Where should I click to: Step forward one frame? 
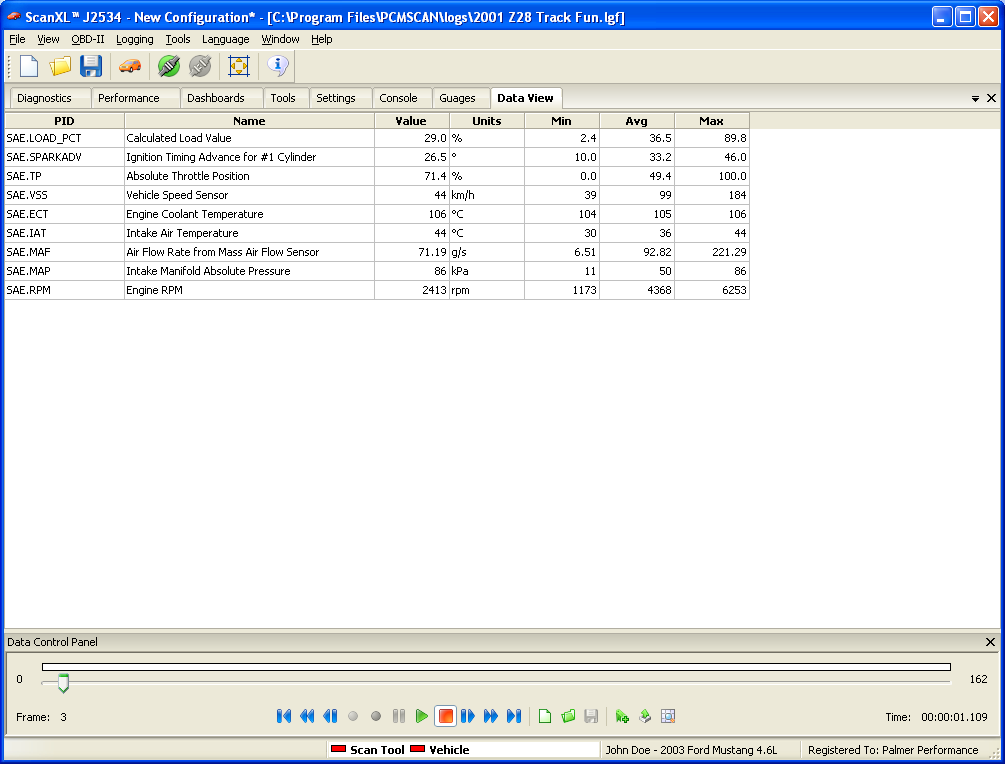(x=468, y=716)
